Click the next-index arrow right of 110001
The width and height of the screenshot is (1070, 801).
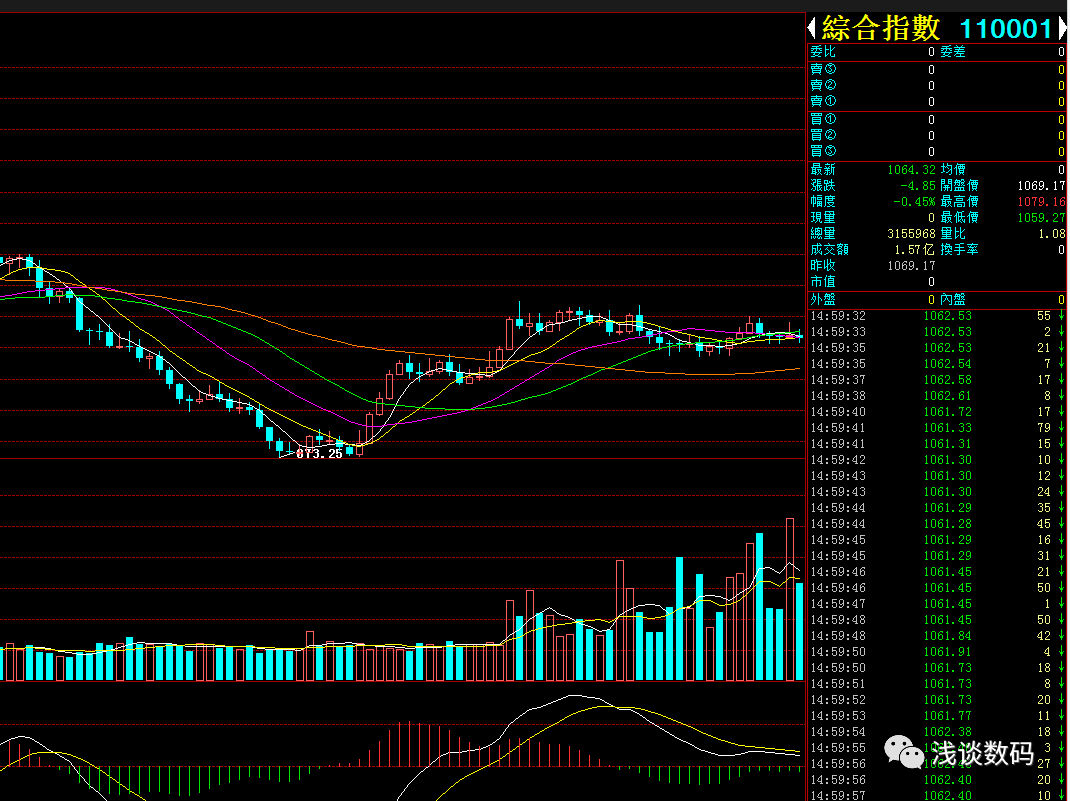coord(1063,28)
